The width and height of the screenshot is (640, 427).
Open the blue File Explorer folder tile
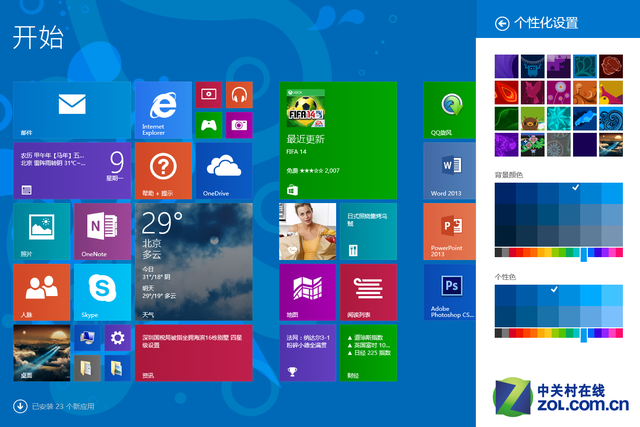tap(118, 368)
